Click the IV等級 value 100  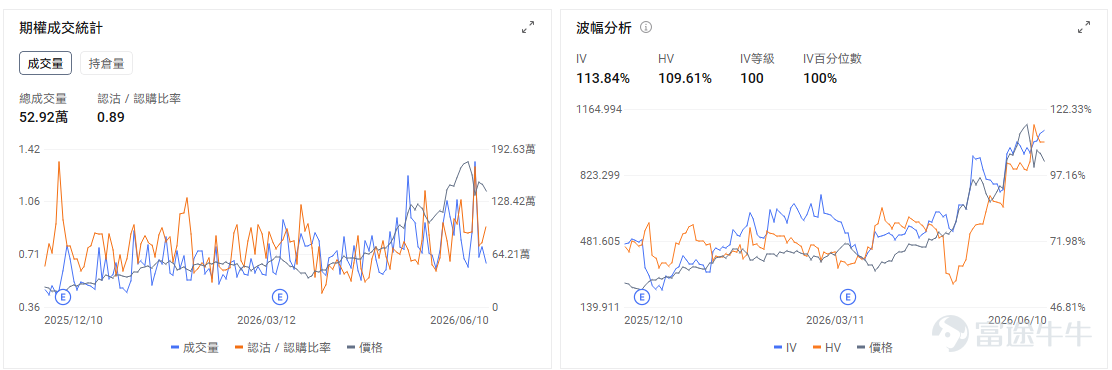pyautogui.click(x=752, y=78)
